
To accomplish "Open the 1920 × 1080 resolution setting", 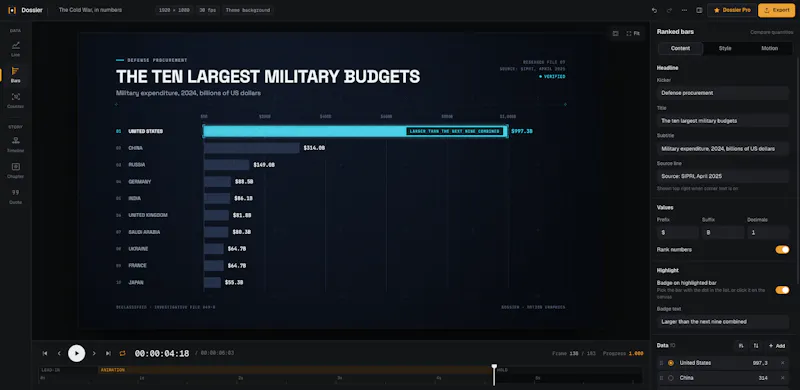I will 174,10.
